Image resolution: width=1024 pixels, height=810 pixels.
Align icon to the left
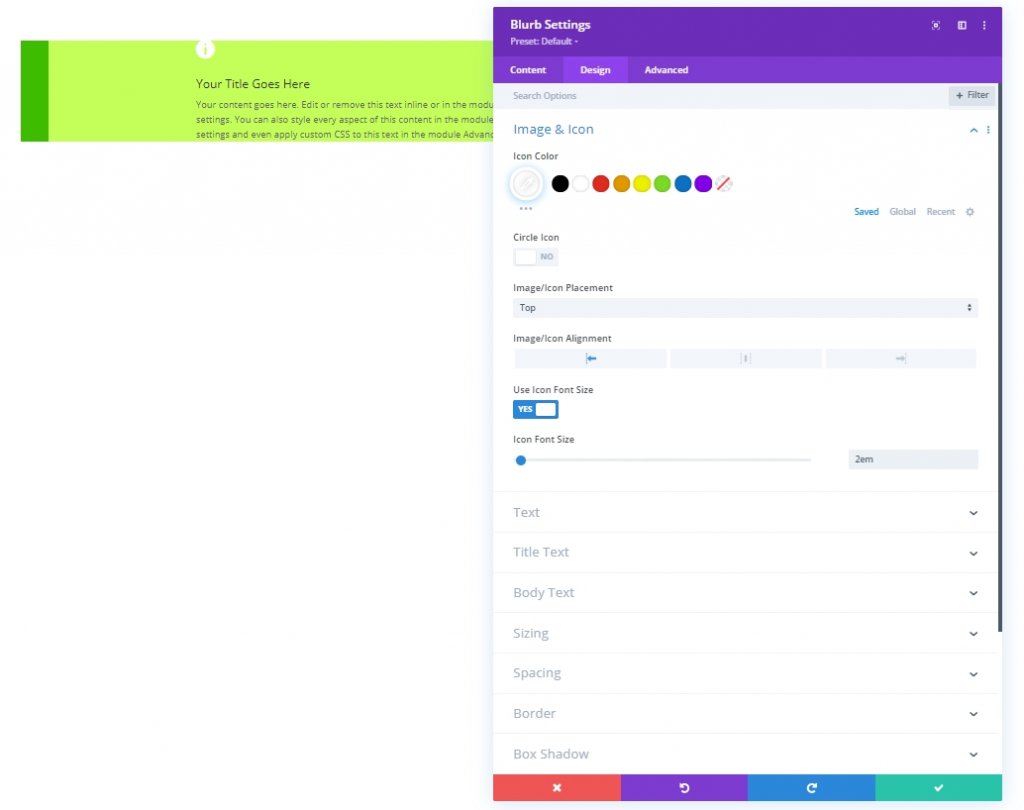point(590,359)
